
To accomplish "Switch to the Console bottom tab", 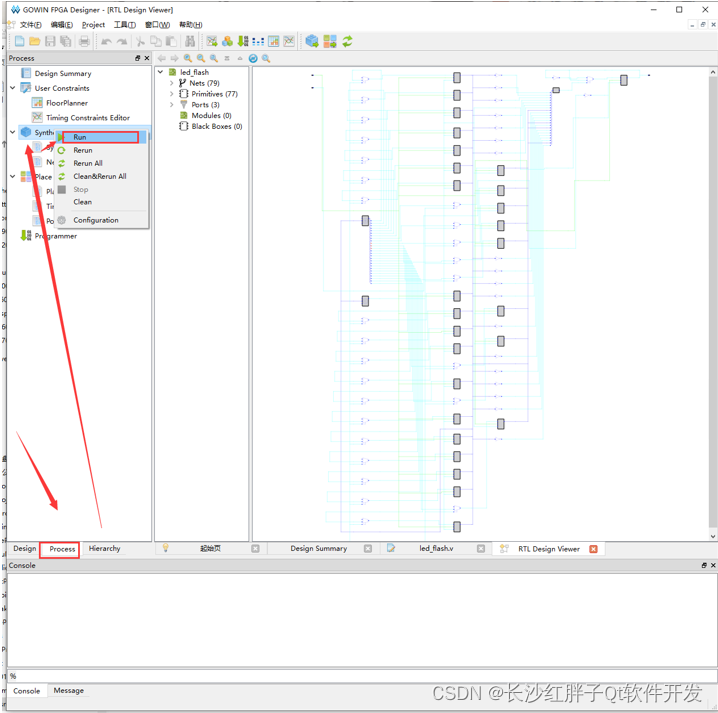I will click(x=26, y=691).
